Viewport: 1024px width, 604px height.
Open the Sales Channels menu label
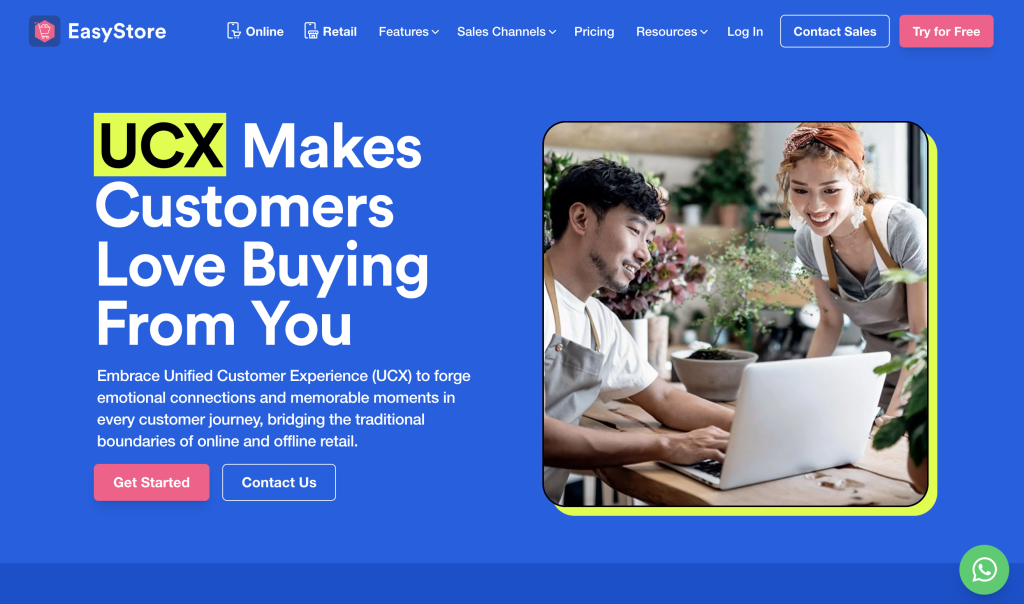click(x=501, y=31)
